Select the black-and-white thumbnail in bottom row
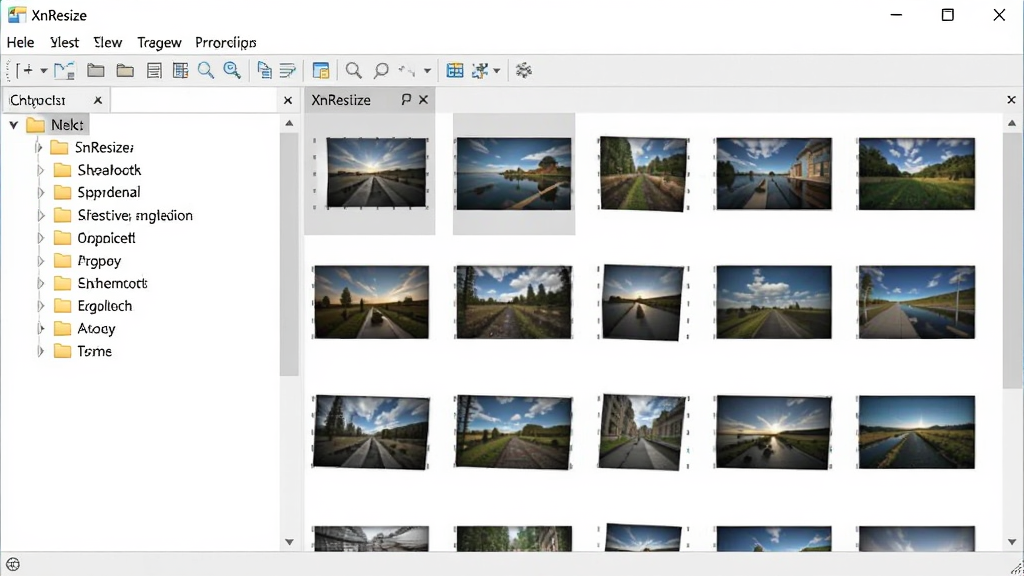 point(371,539)
